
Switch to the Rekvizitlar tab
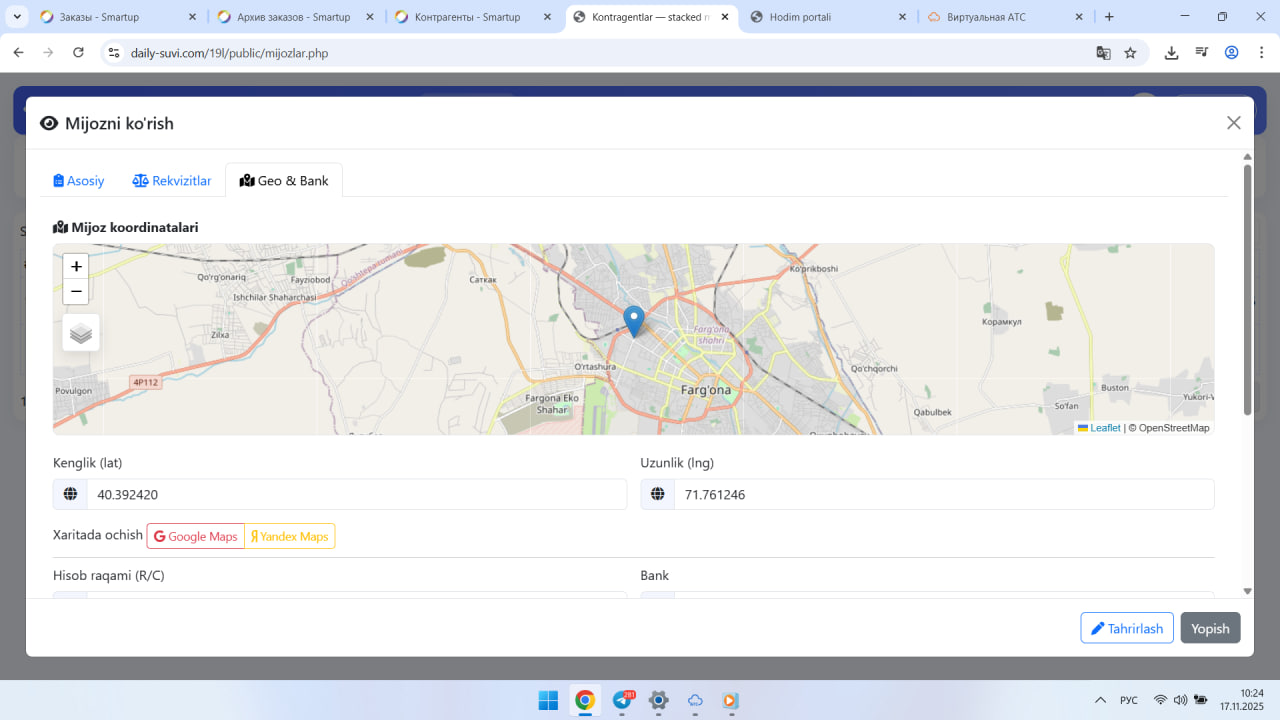(172, 181)
